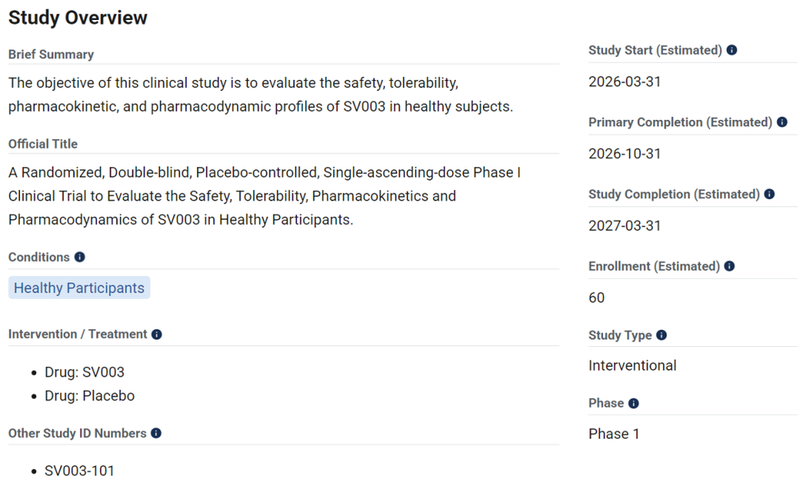Screen dimensions: 800x486
Task: Click the Healthy Participants condition tag
Action: pyautogui.click(x=79, y=288)
